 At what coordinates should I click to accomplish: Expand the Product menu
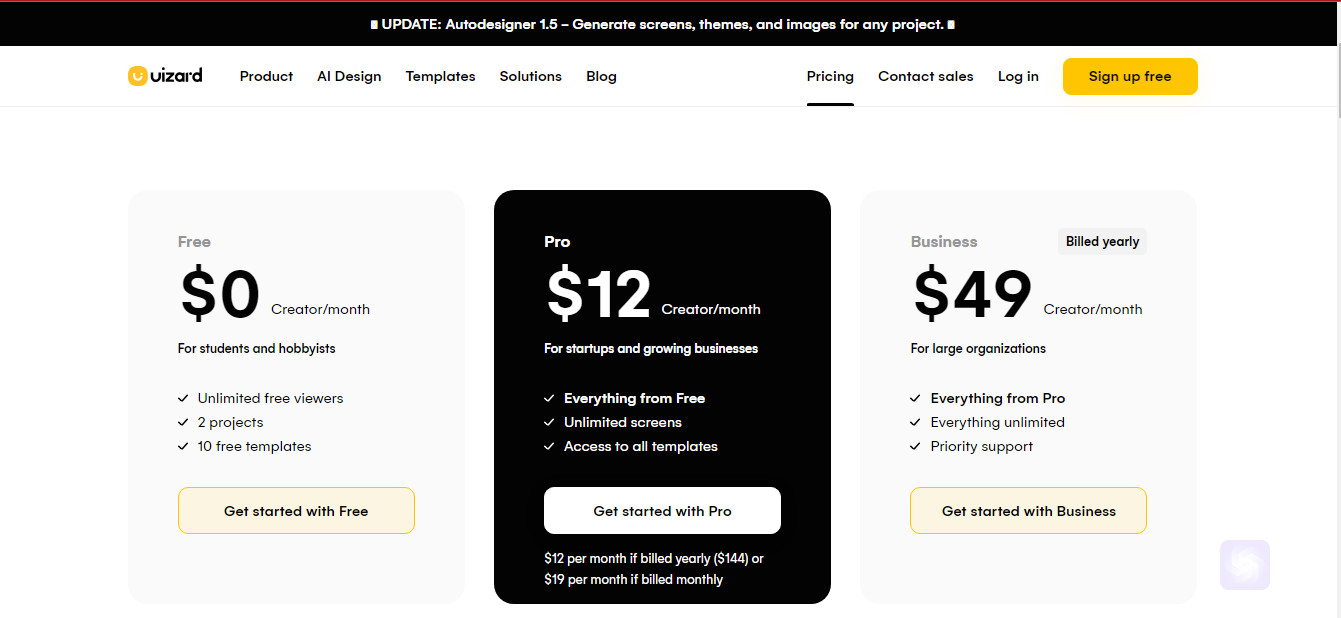(x=266, y=76)
